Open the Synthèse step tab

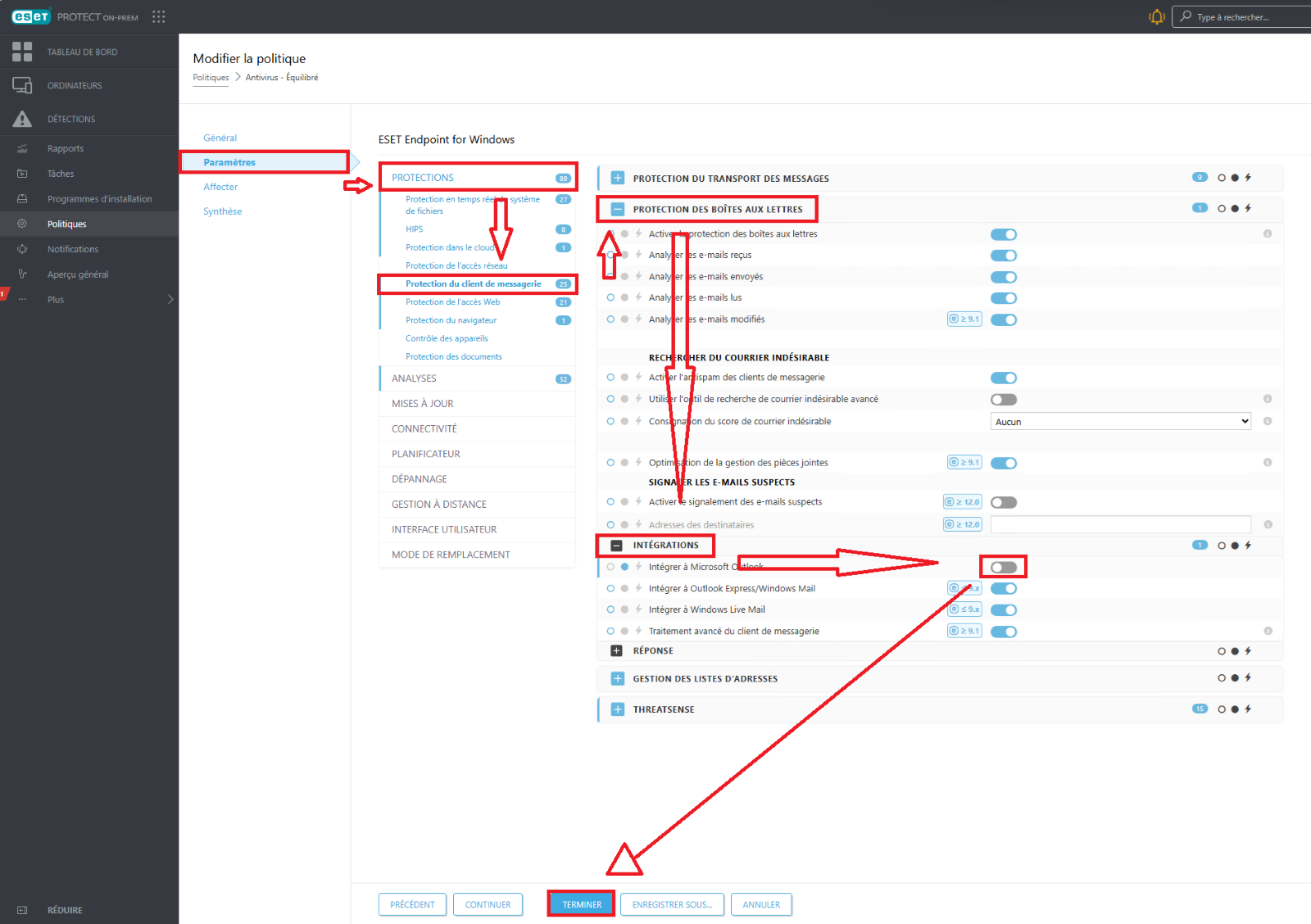tap(223, 211)
